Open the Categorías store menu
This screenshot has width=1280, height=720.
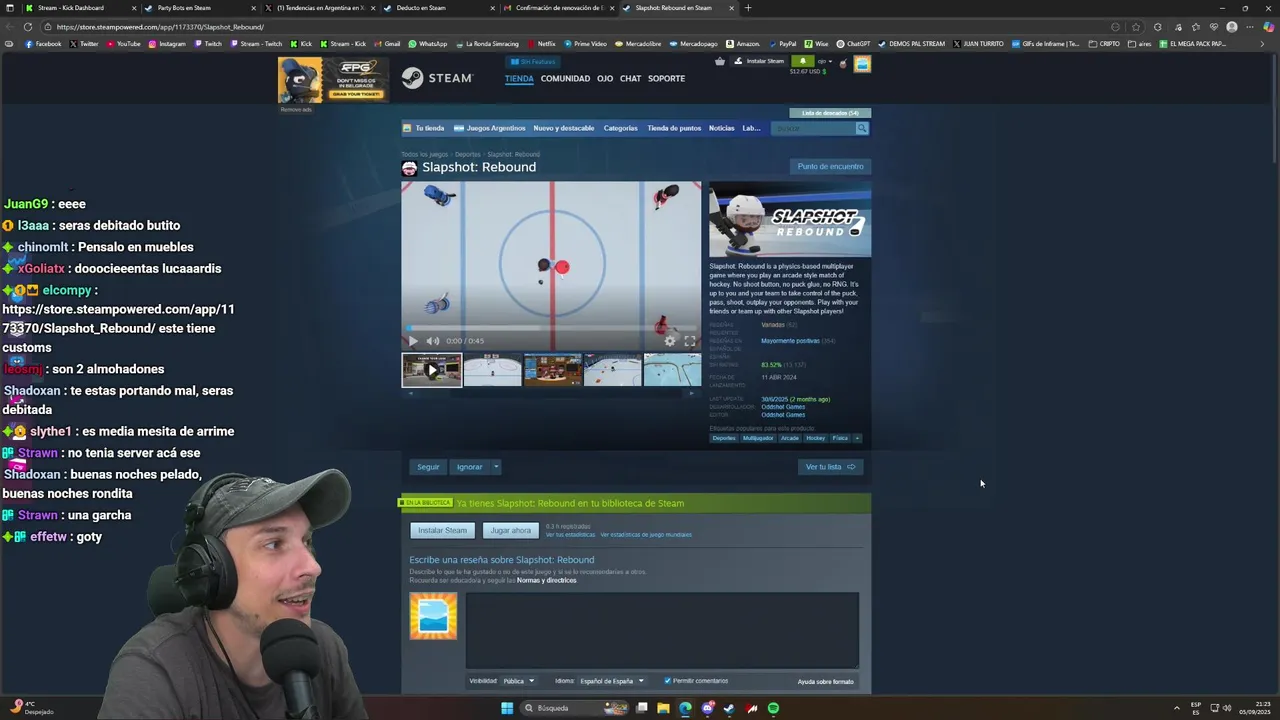pos(620,128)
